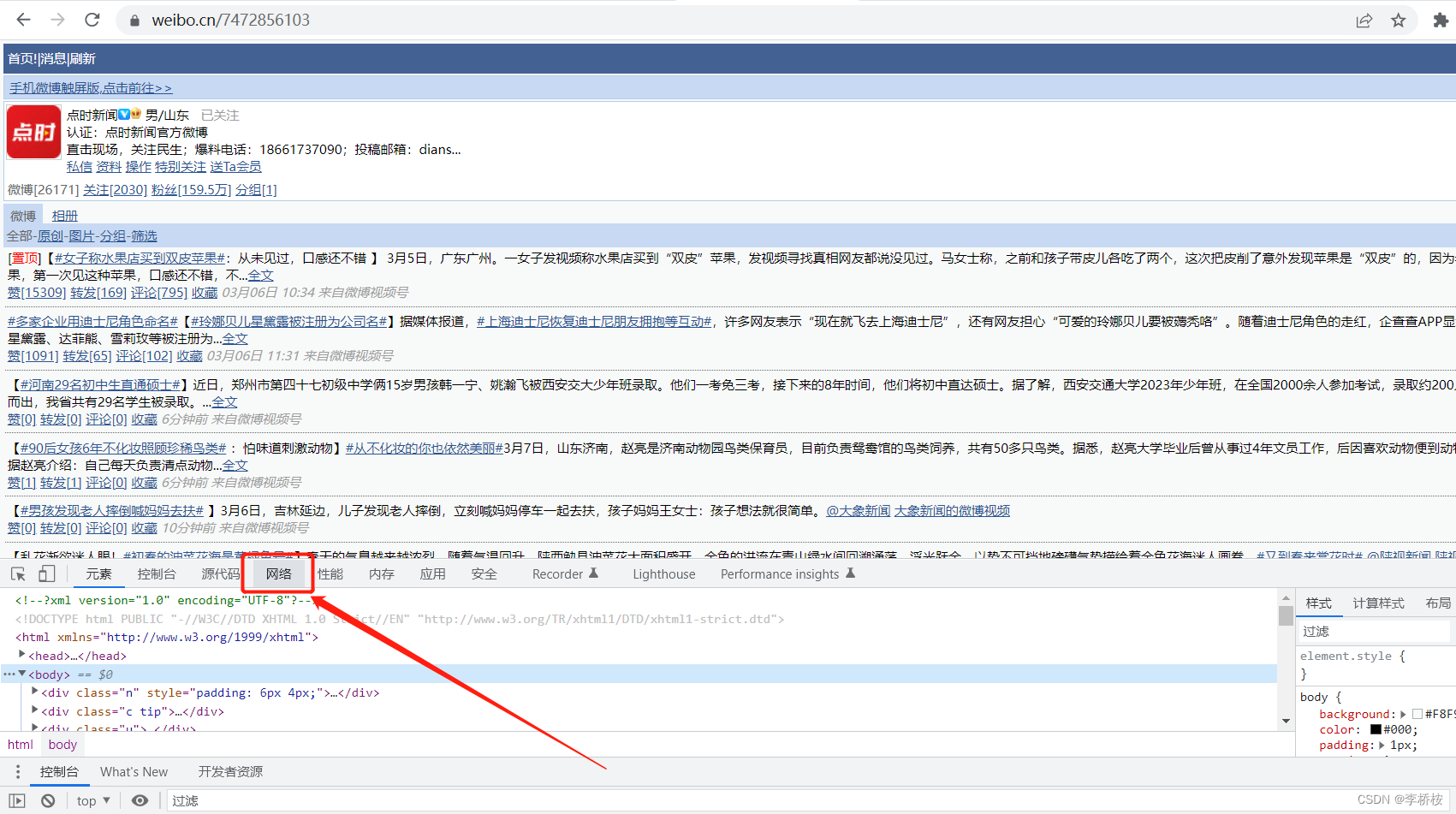Image resolution: width=1456 pixels, height=814 pixels.
Task: Open the 相册 tab link
Action: point(64,217)
